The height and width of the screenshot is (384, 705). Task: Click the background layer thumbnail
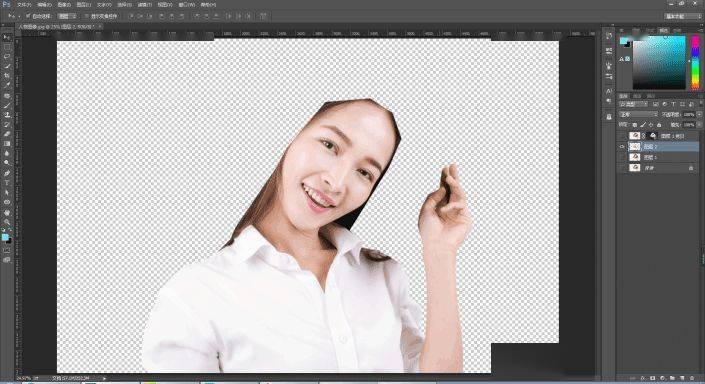pyautogui.click(x=634, y=168)
